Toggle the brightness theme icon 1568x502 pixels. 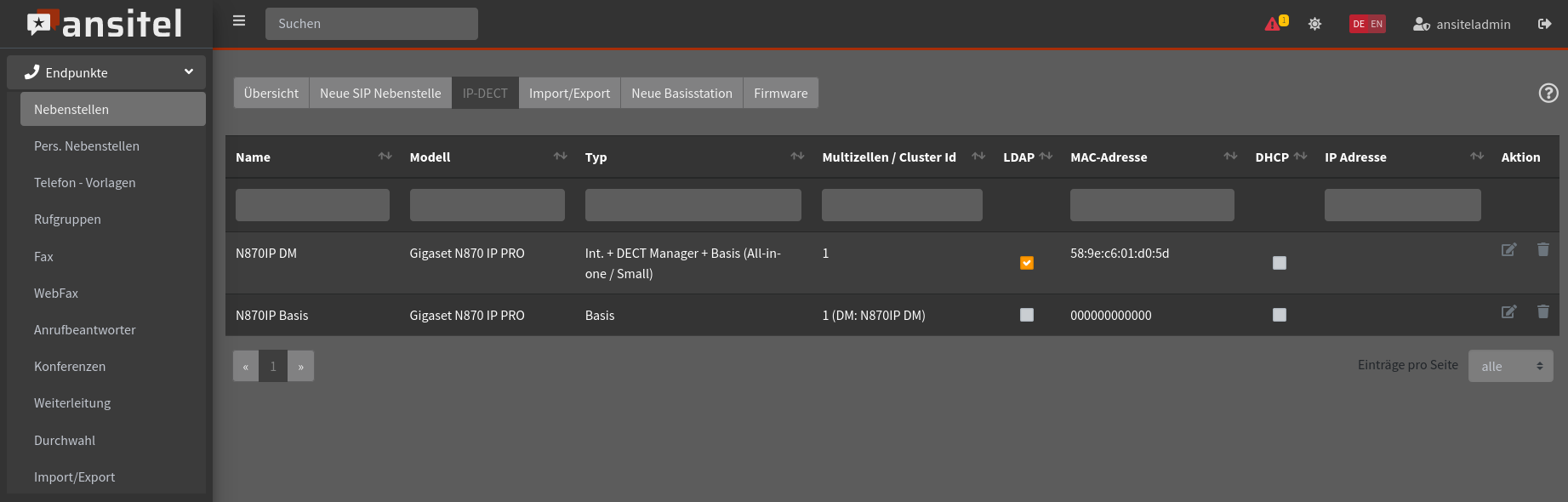point(1314,24)
